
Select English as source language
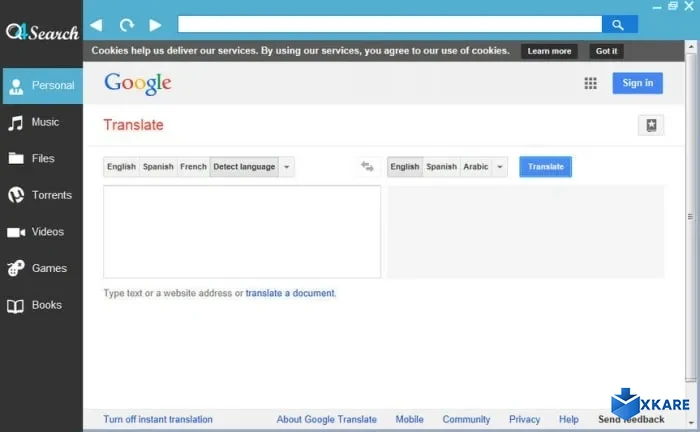click(x=121, y=166)
